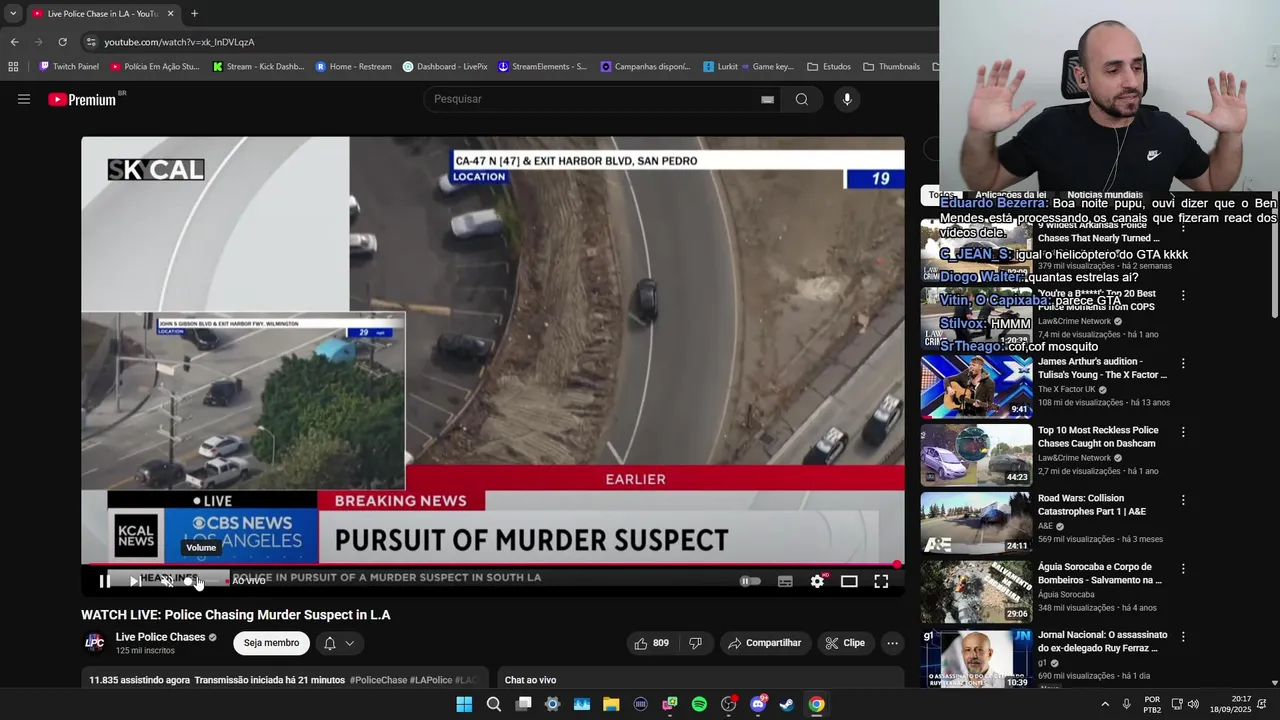Open options menu for Águia Sorocaba video

click(1183, 568)
